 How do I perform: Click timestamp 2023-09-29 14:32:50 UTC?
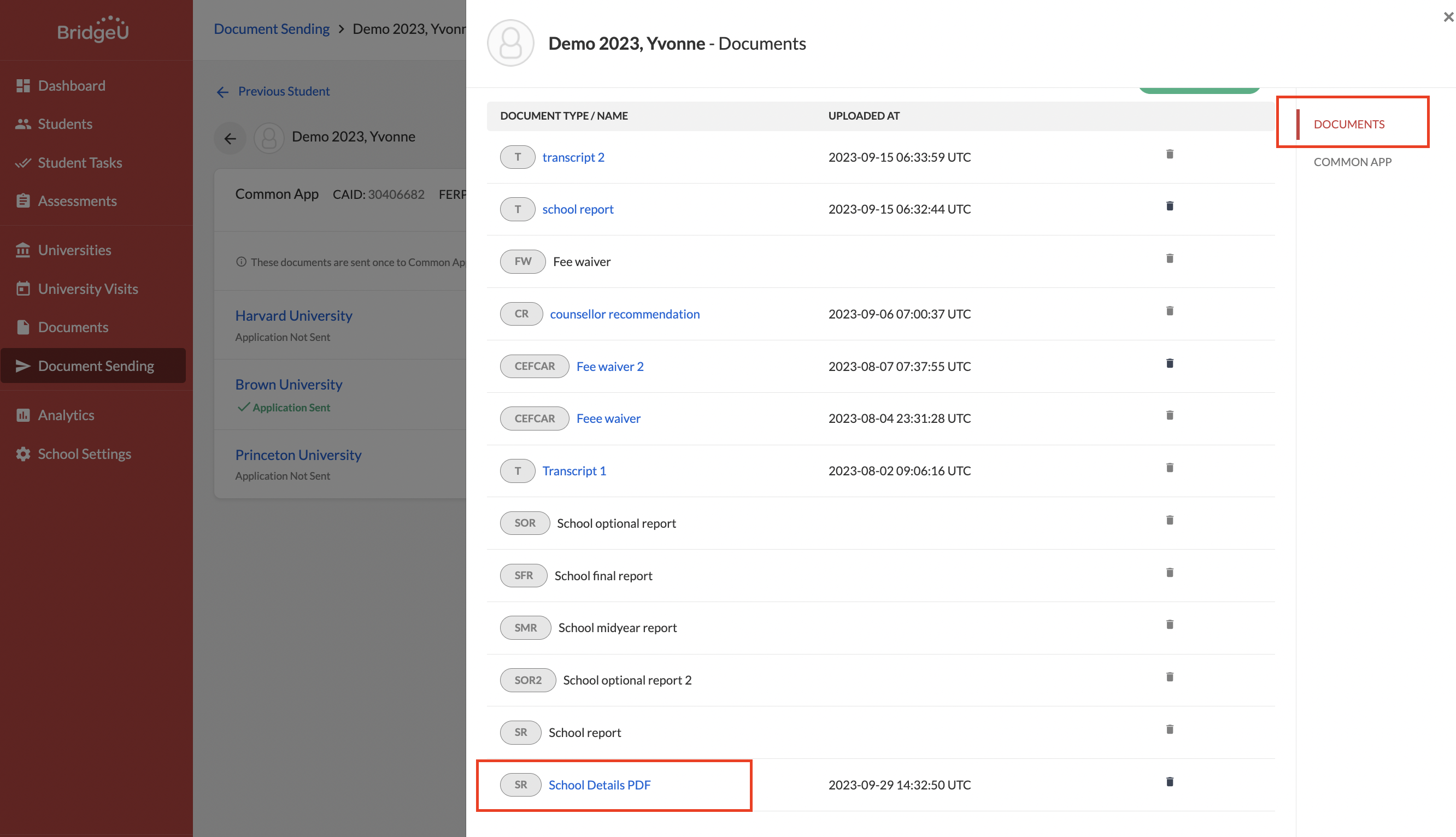pos(900,785)
